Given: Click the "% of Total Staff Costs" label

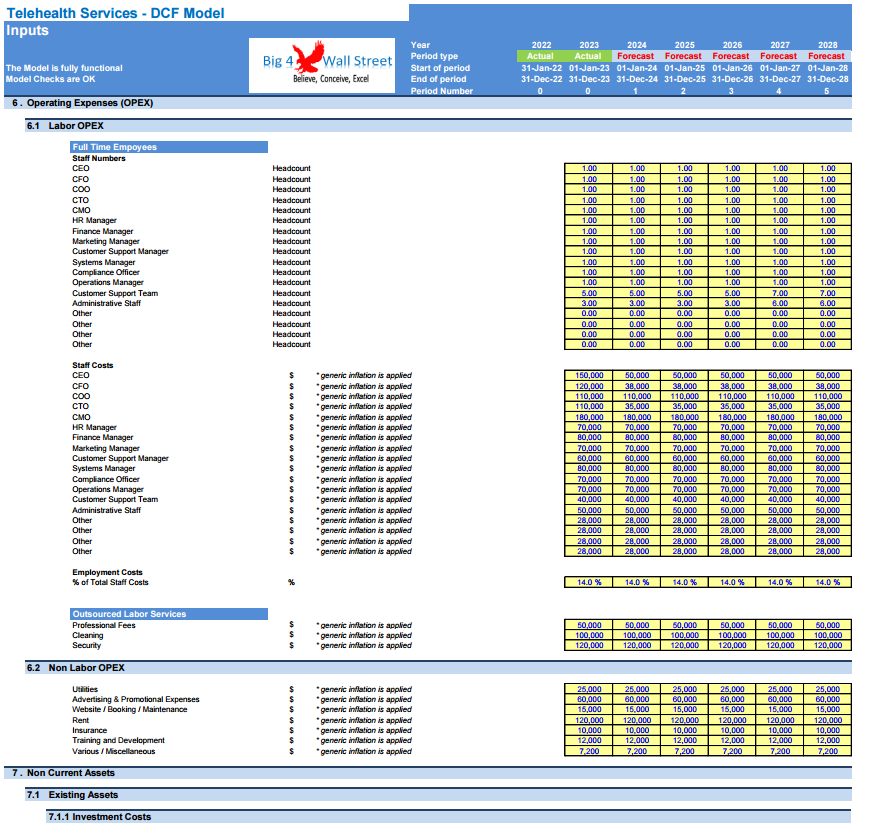Looking at the screenshot, I should pyautogui.click(x=110, y=583).
